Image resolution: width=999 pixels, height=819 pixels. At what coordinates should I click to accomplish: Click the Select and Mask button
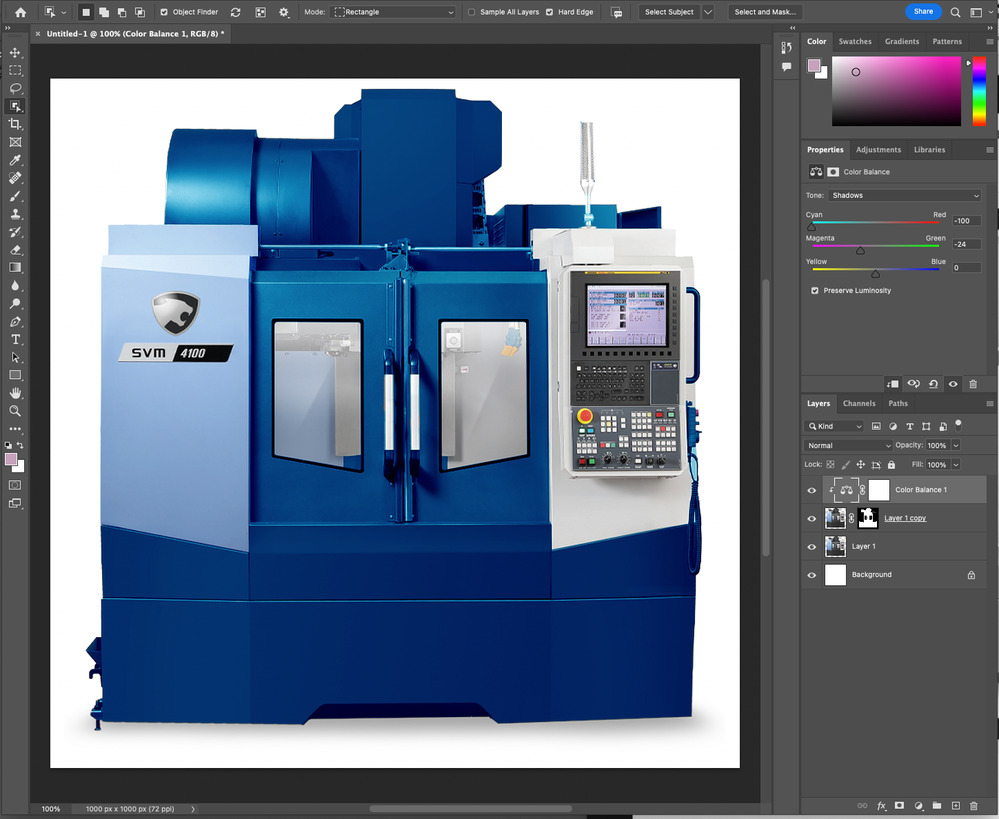(765, 12)
